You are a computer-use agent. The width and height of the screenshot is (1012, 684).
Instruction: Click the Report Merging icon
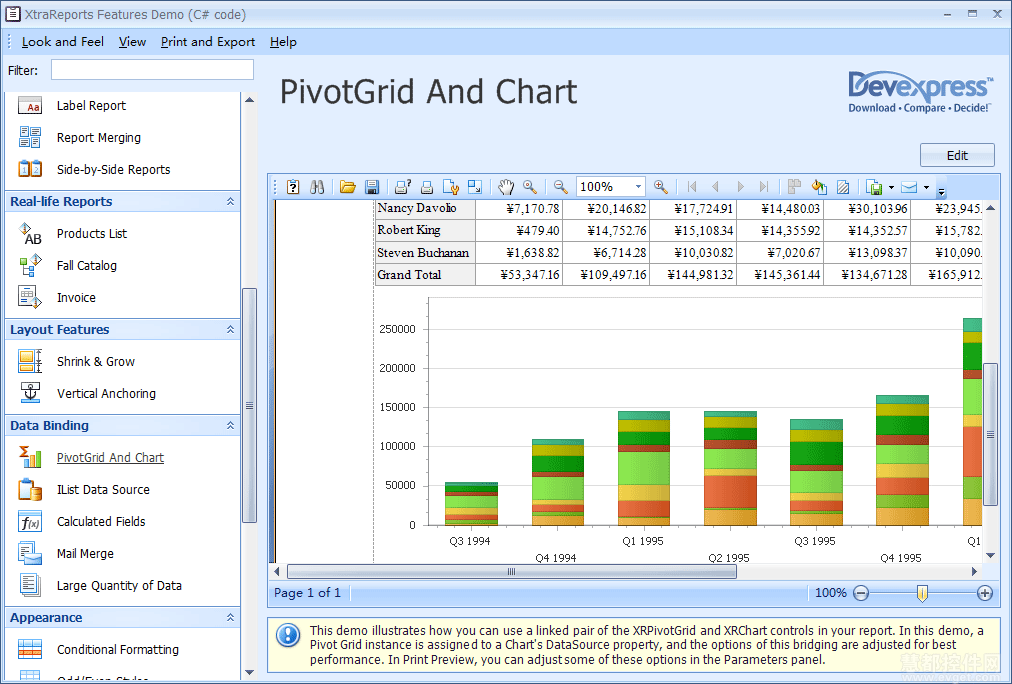30,137
